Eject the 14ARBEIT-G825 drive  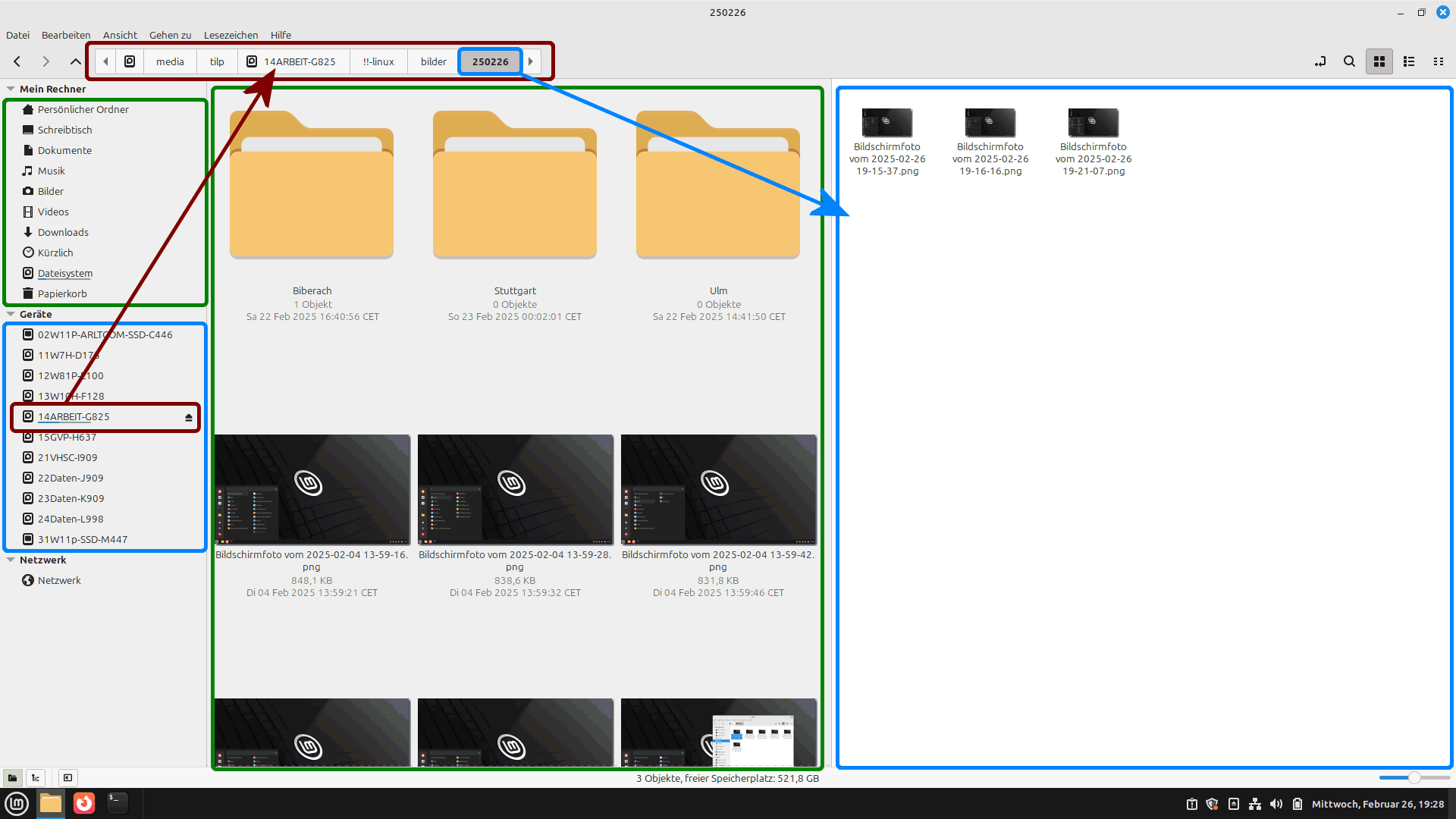189,417
